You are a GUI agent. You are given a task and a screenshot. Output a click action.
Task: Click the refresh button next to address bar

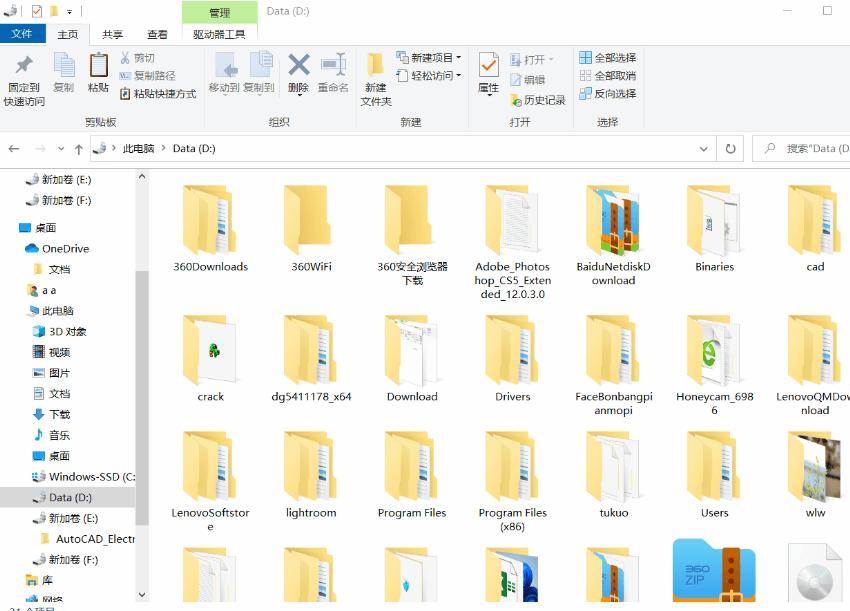click(730, 148)
